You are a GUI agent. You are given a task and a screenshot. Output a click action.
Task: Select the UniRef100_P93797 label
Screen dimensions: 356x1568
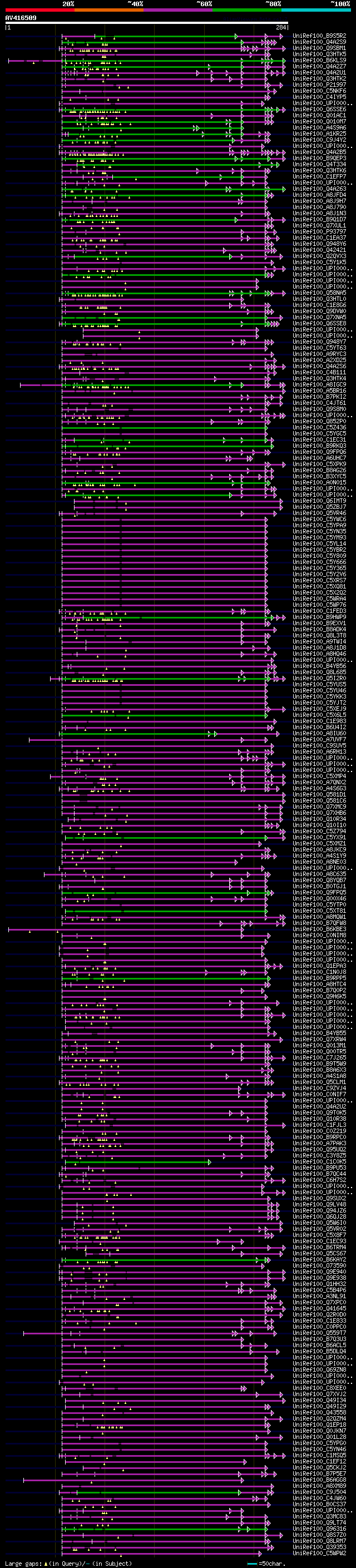point(319,232)
